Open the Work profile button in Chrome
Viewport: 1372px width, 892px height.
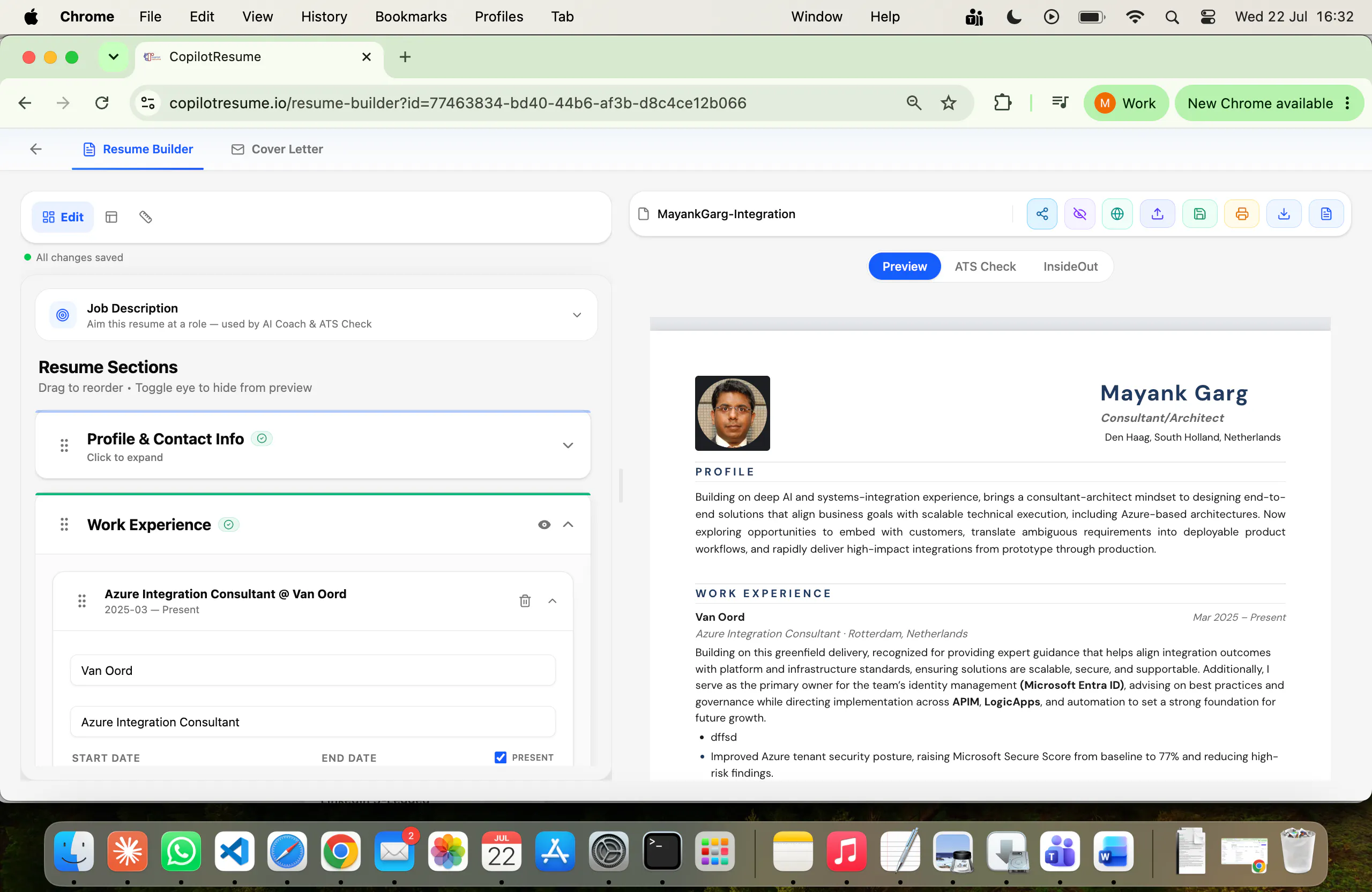click(1126, 103)
